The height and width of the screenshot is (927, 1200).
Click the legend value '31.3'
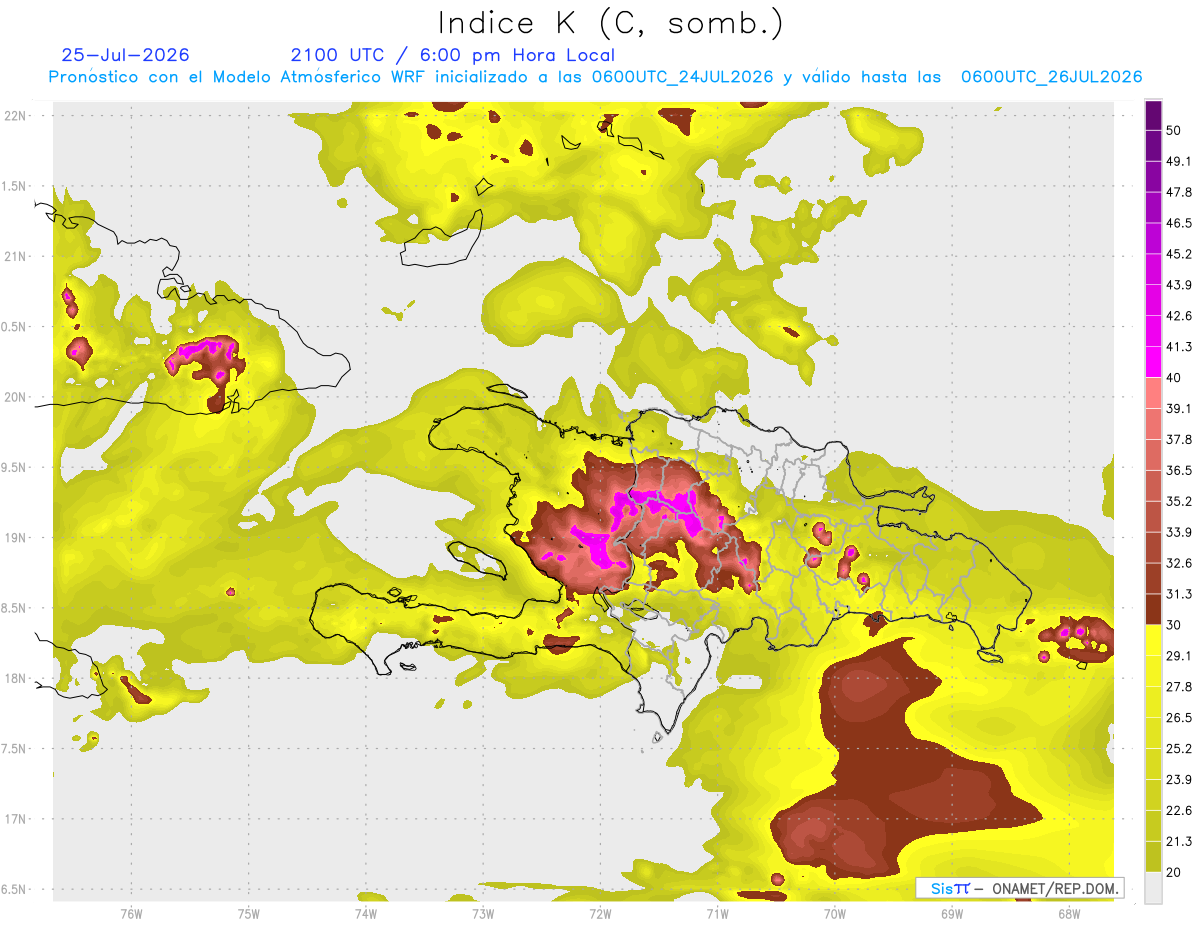coord(1179,594)
